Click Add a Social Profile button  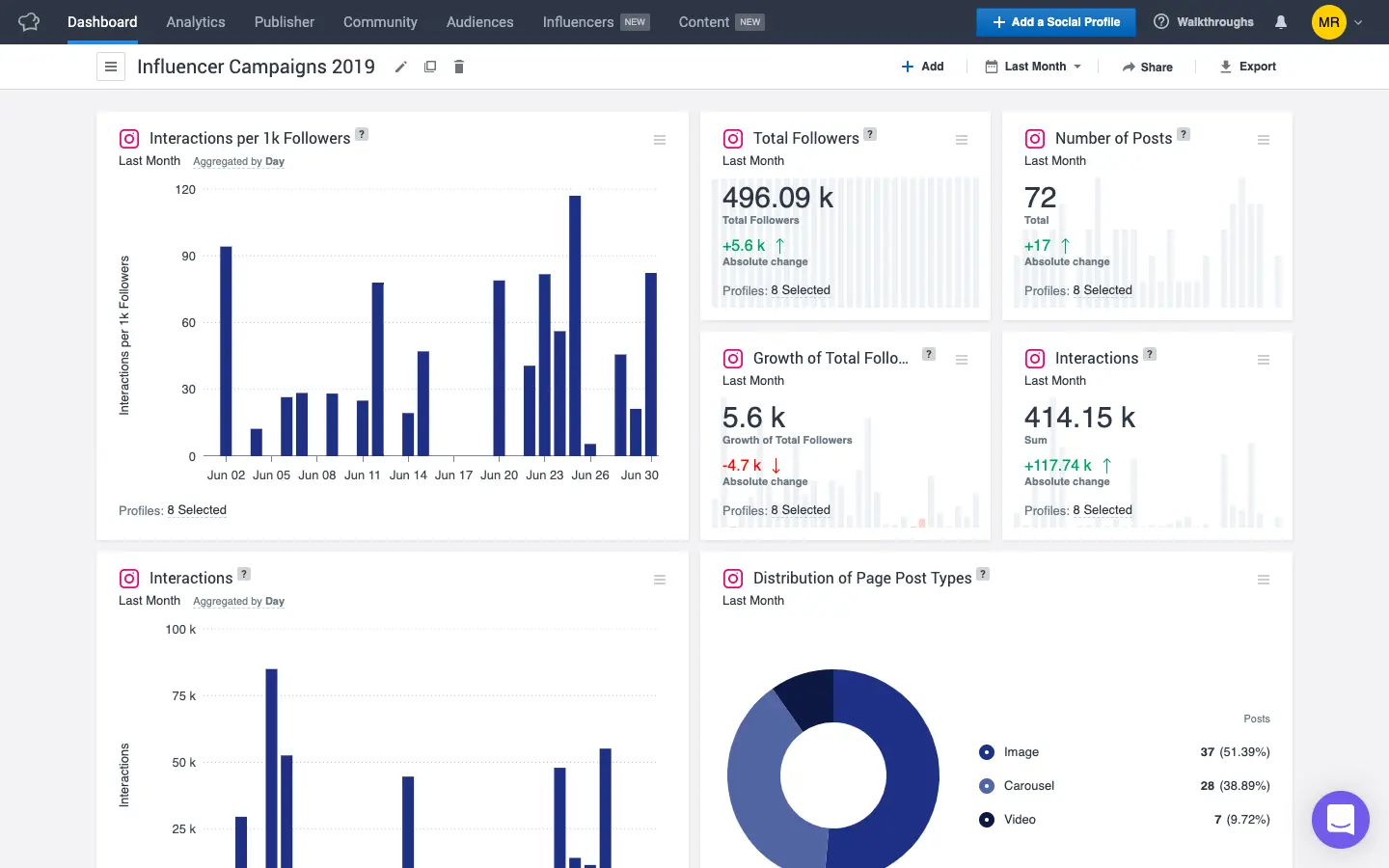[x=1055, y=22]
